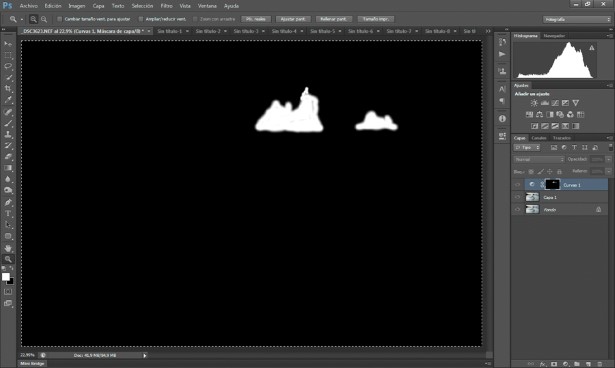Select the Lasso tool
Screen dimensions: 615x368
8,66
